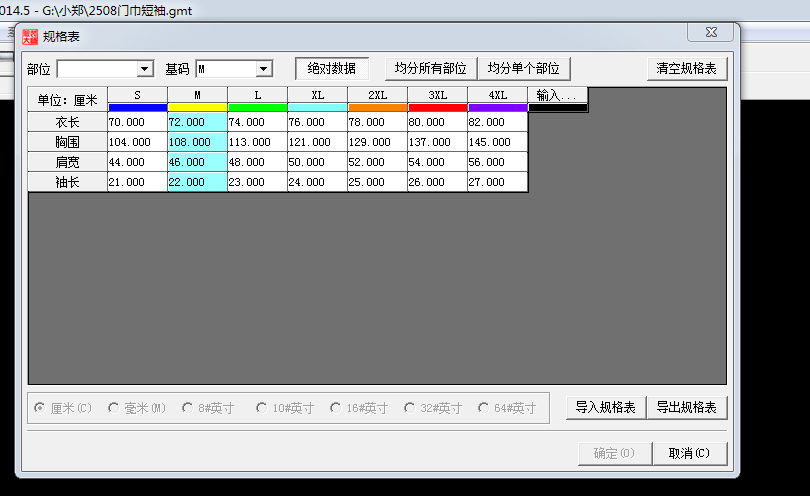This screenshot has height=496, width=810.
Task: Select the XL size column header
Action: tap(317, 95)
